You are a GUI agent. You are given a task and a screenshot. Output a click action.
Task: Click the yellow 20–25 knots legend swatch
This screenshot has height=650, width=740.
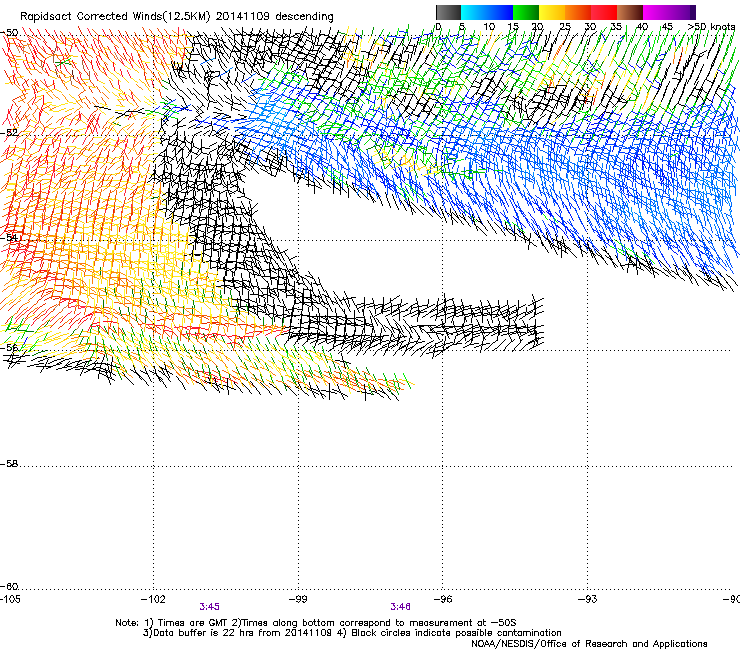pos(552,12)
